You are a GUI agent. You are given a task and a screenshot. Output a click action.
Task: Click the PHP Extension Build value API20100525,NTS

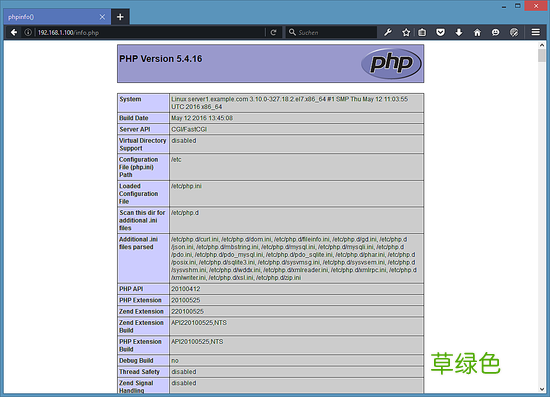[197, 342]
